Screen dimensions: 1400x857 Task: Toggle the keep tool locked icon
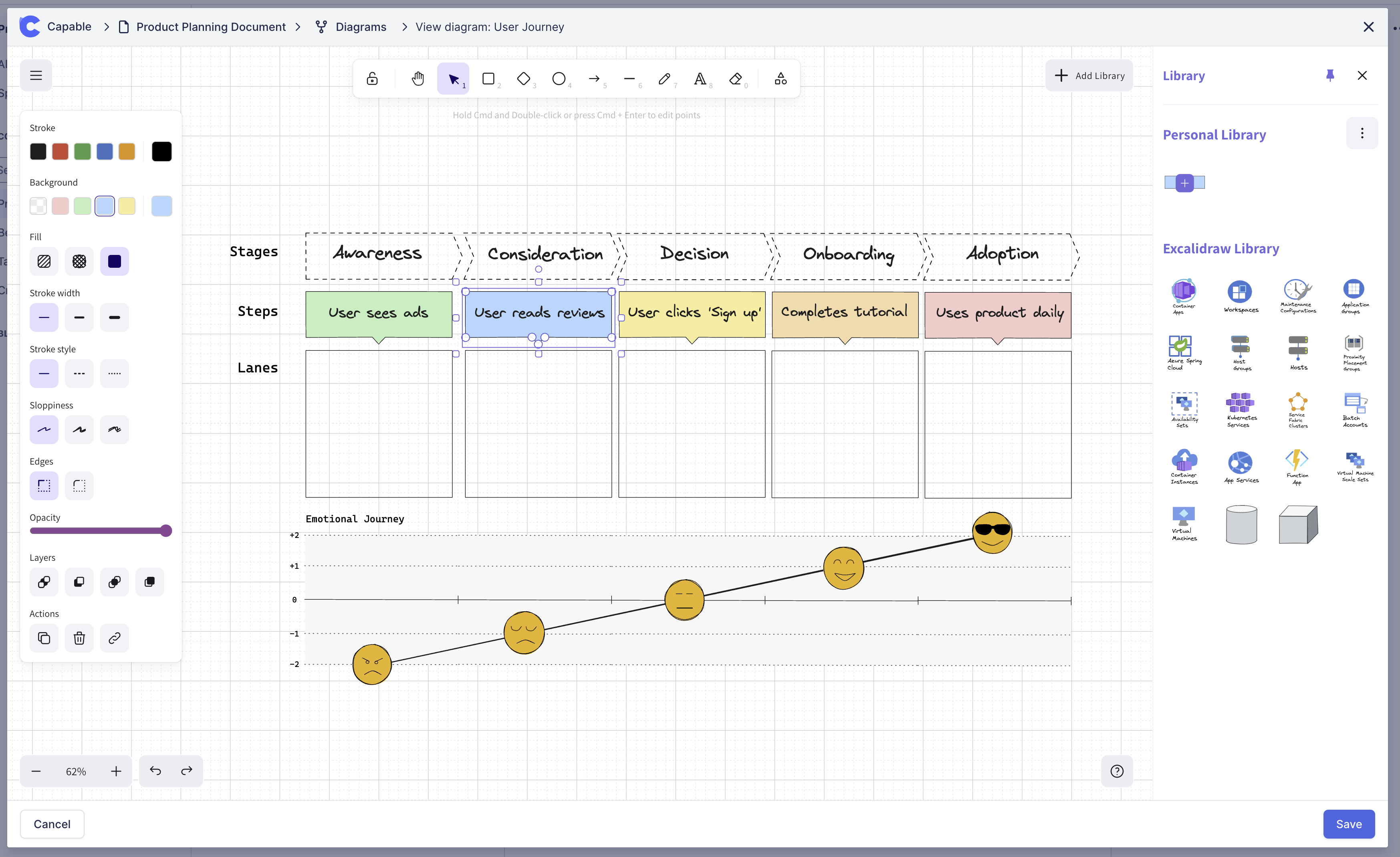tap(372, 79)
